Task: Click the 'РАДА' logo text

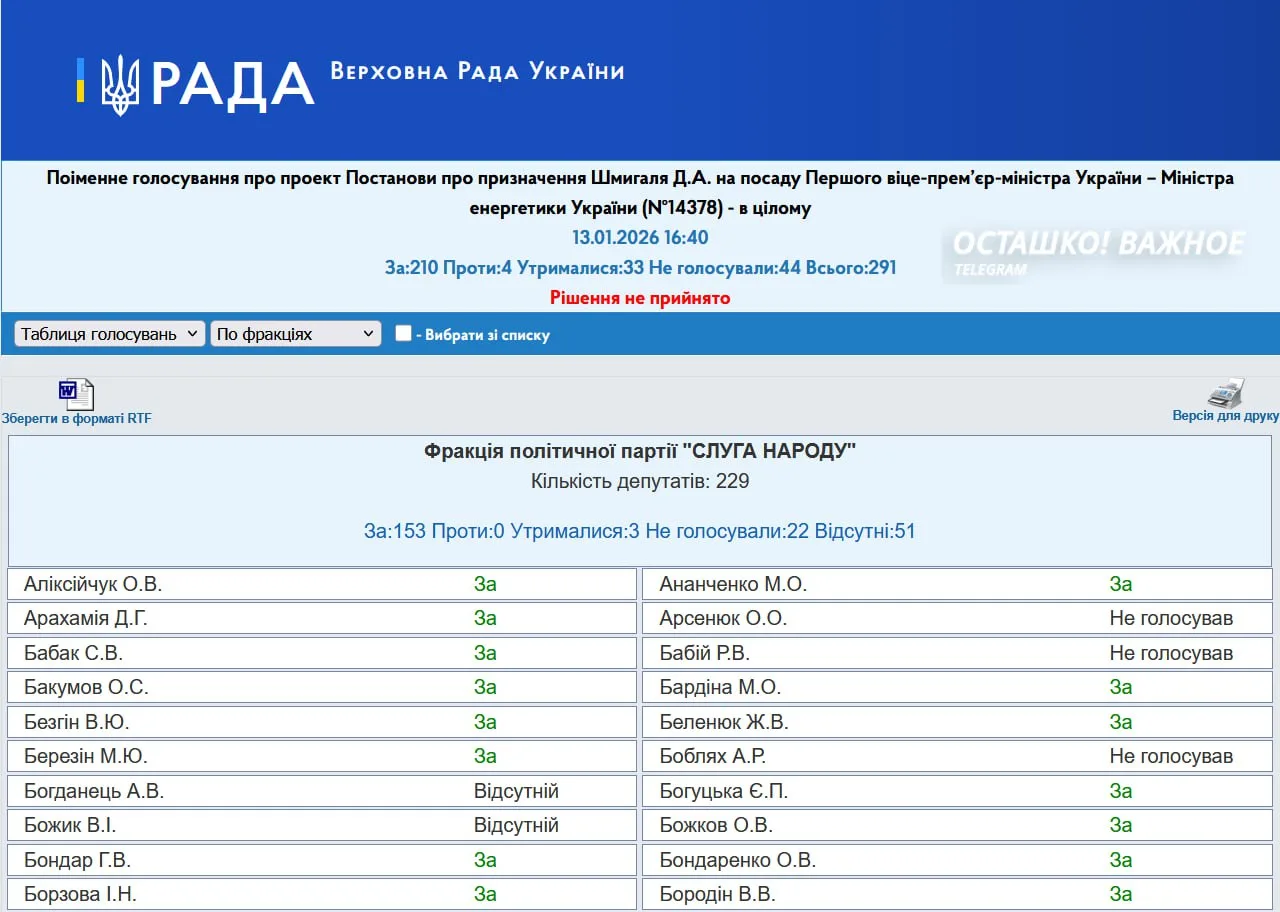Action: coord(233,85)
